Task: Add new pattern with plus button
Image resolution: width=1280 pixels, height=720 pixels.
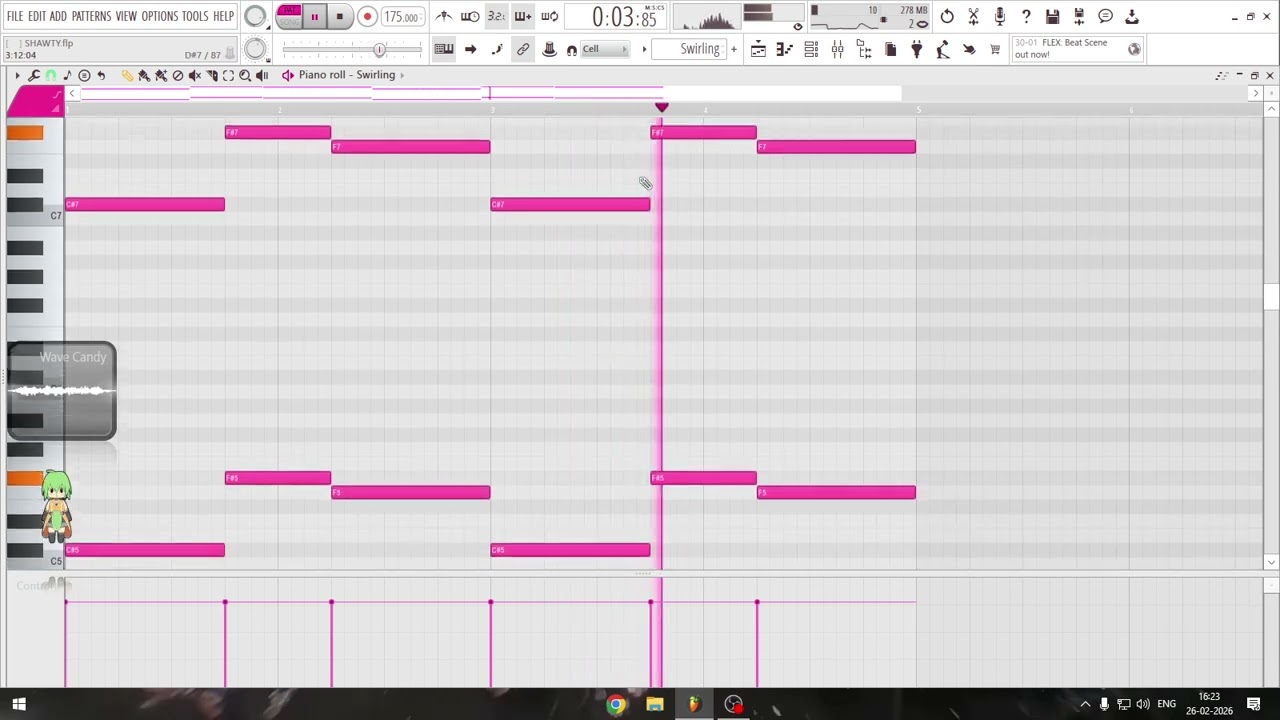Action: 734,49
